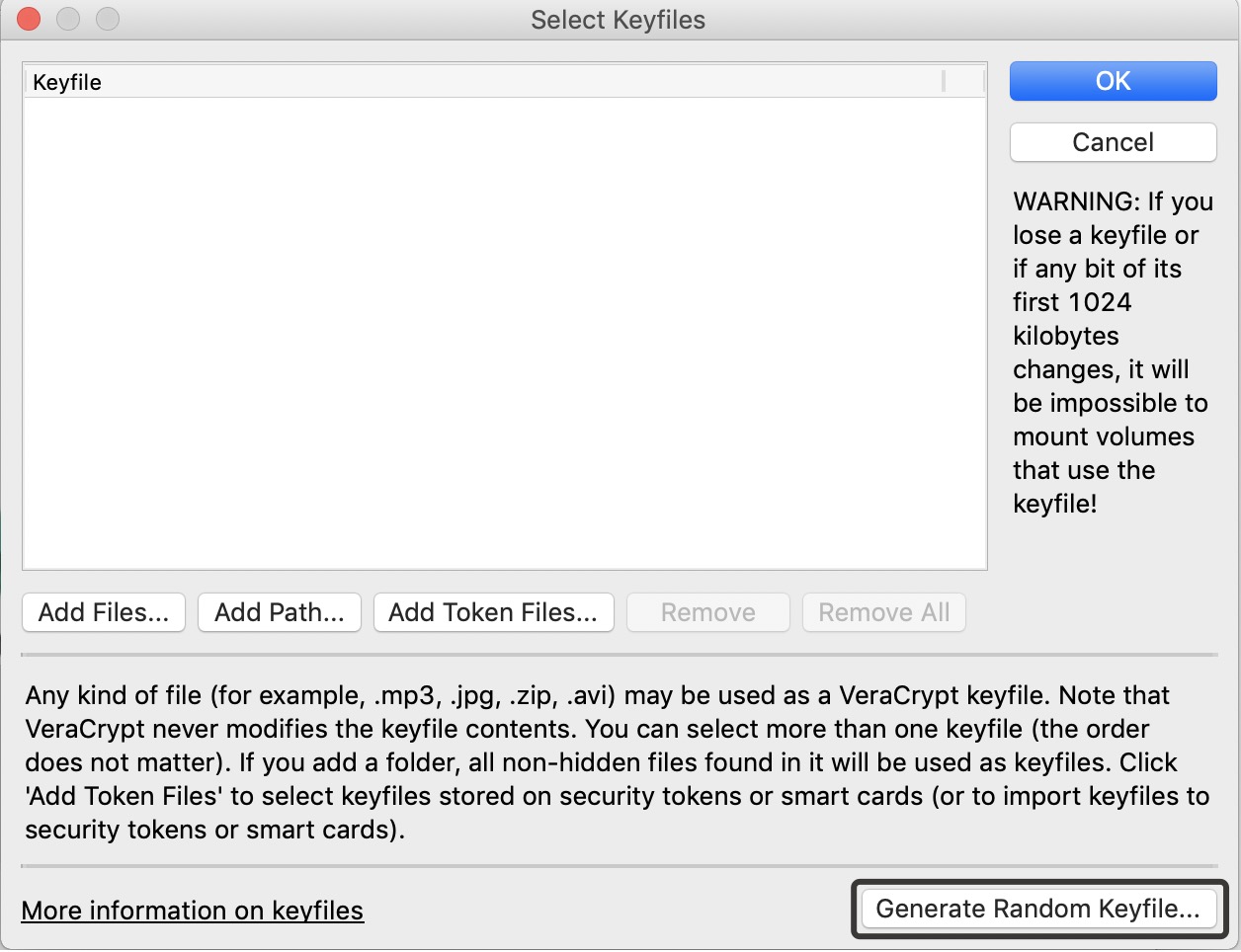
Task: Click the separator line above the description
Action: coord(619,655)
